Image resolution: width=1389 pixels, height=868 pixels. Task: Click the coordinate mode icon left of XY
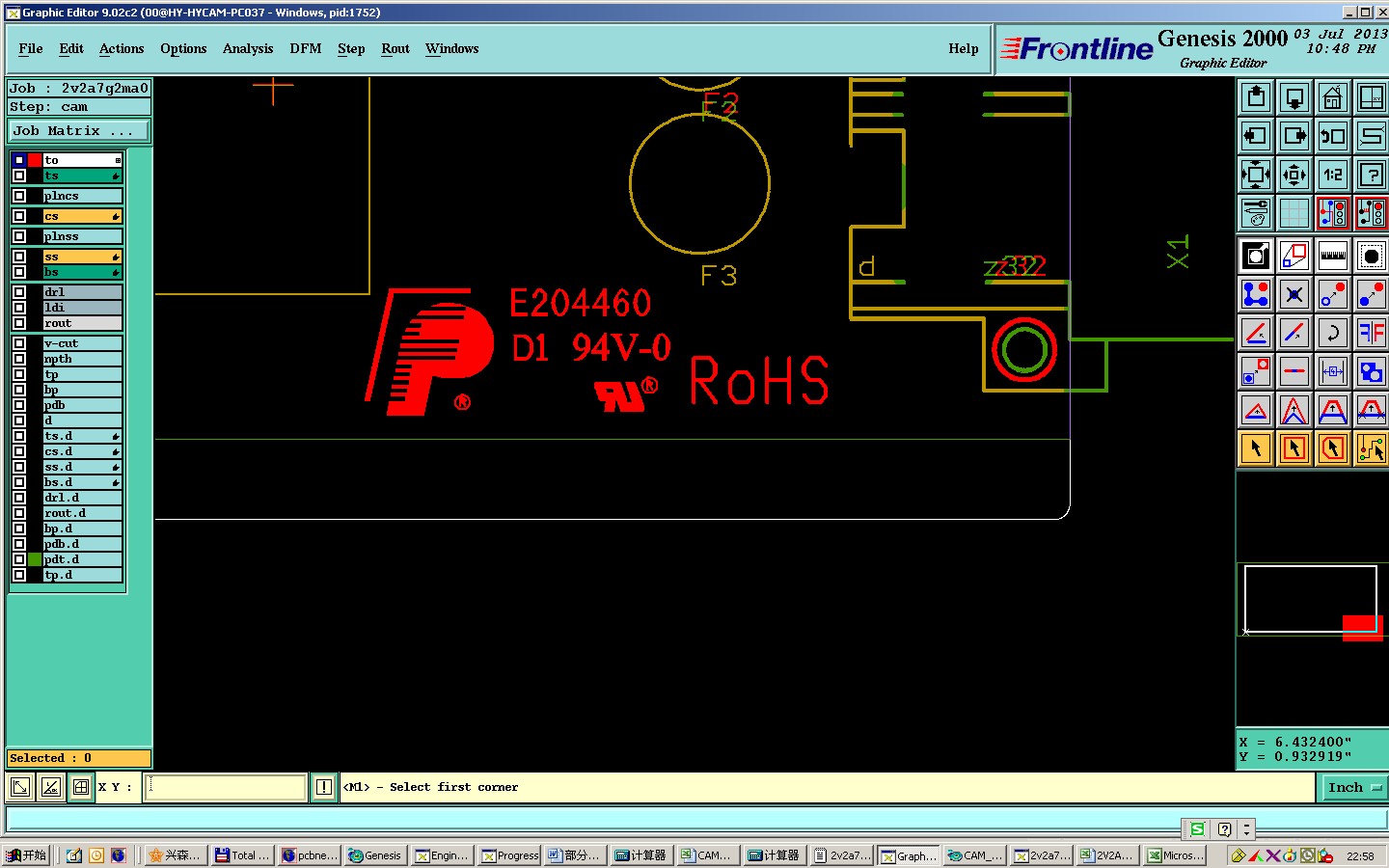(x=19, y=787)
